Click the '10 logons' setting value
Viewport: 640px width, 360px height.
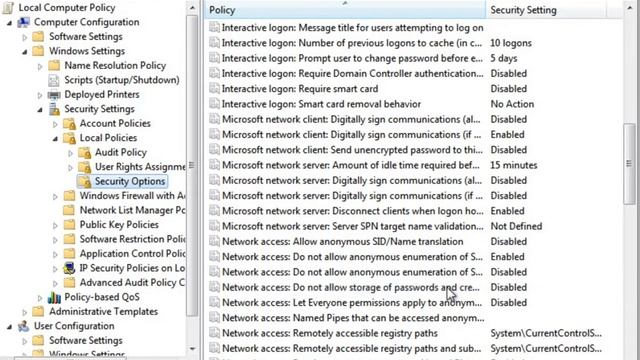(511, 43)
